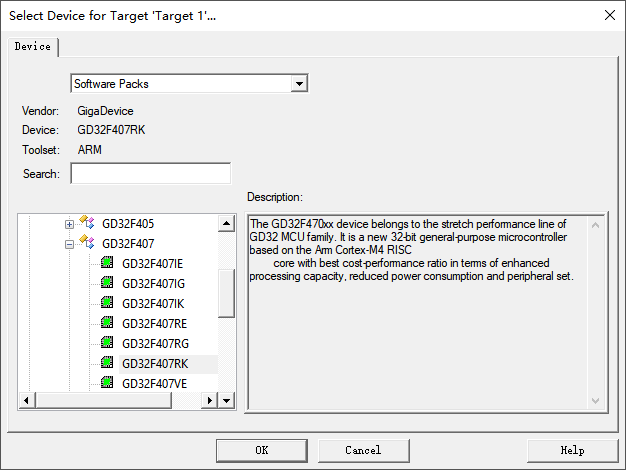Expand the GD32F405 tree node

(x=69, y=224)
